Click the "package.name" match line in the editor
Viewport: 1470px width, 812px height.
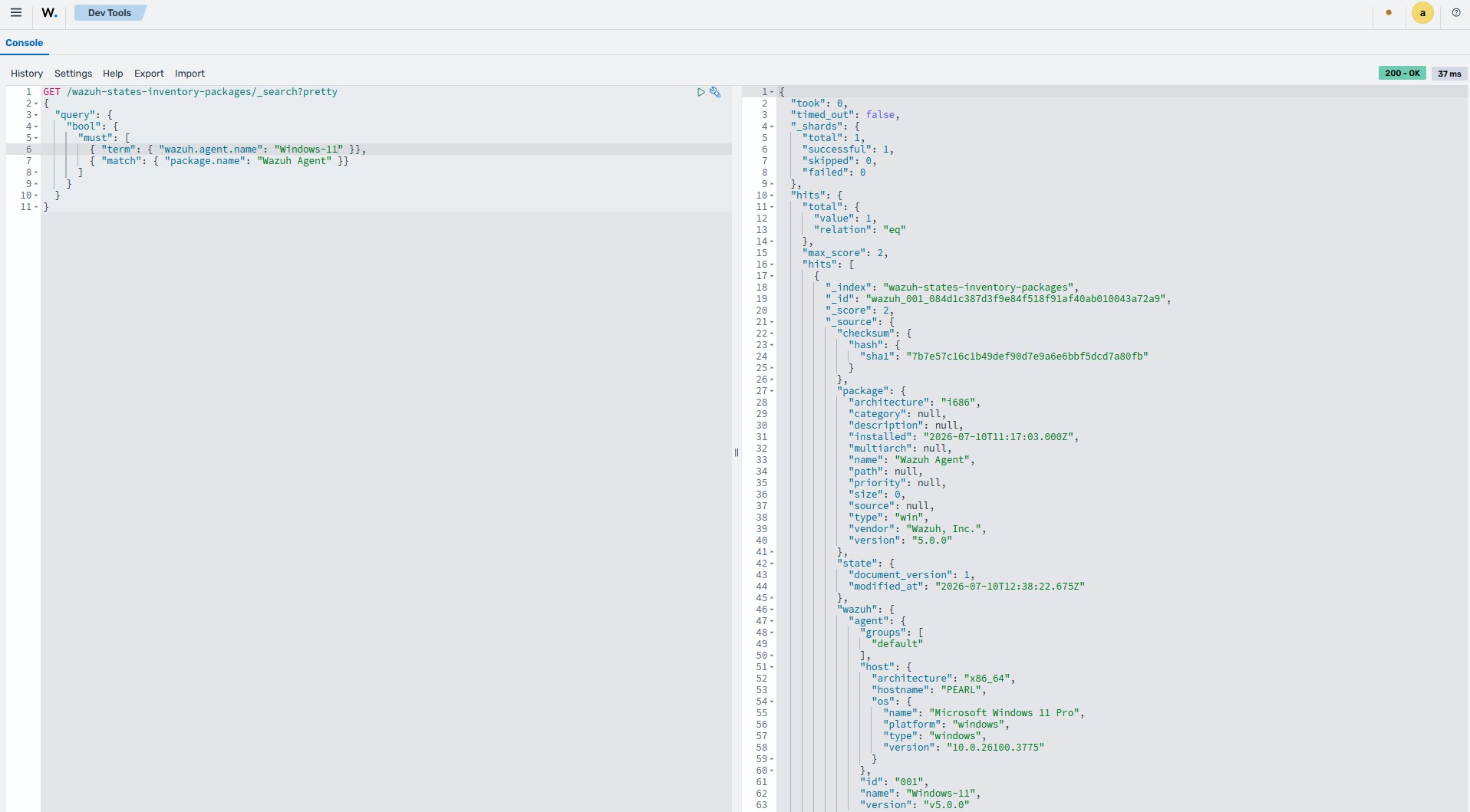219,161
